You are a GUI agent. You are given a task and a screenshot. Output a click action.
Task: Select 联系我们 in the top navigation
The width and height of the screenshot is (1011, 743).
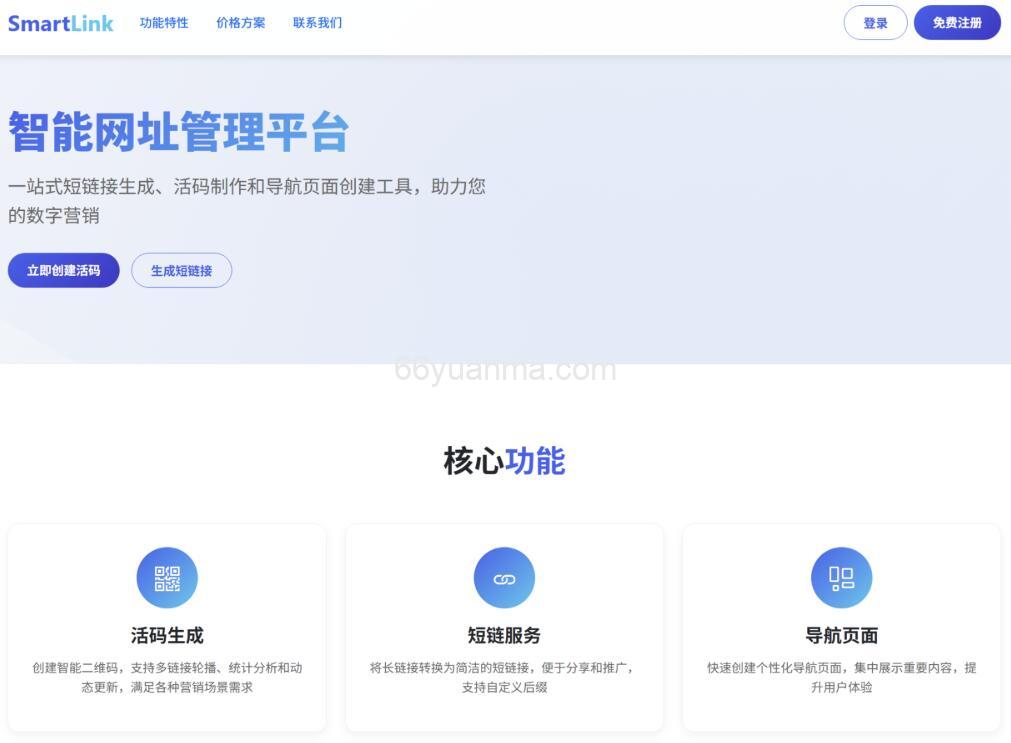(316, 22)
